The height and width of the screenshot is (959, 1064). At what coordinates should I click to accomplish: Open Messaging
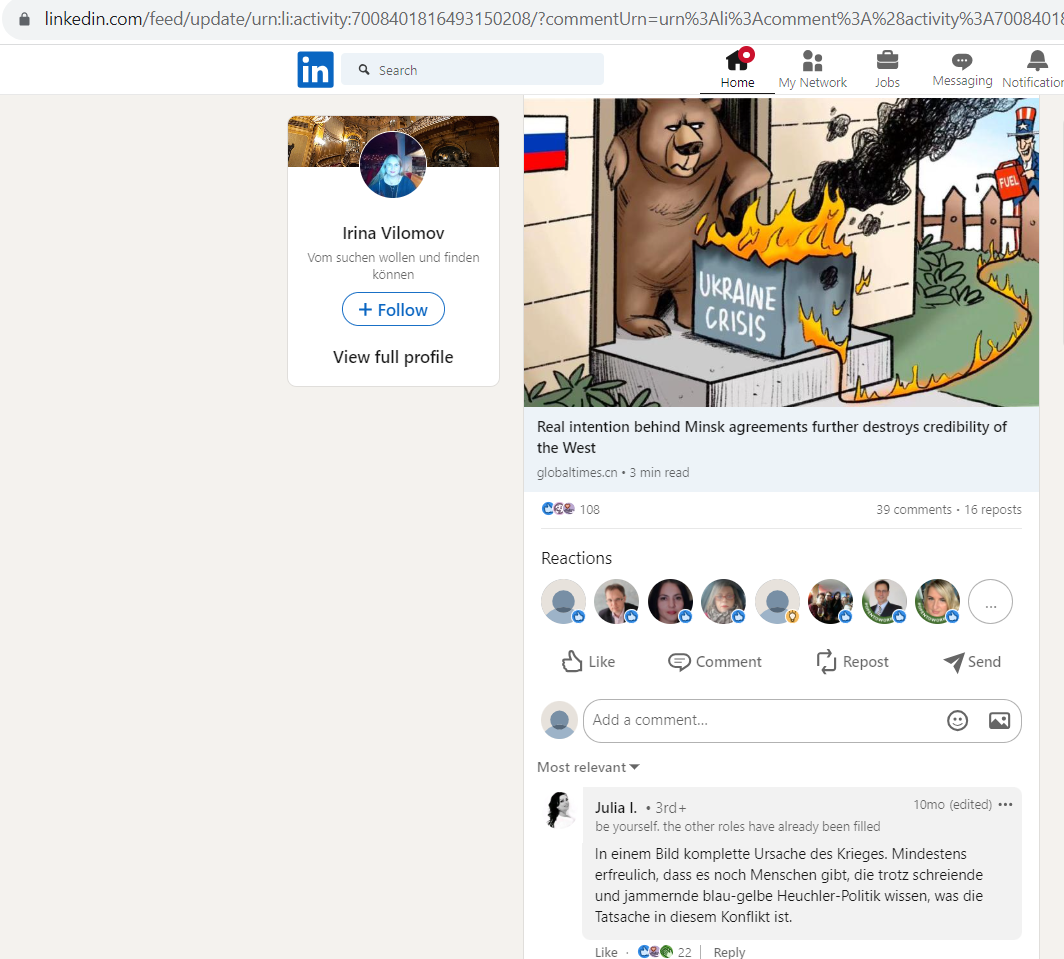pos(962,69)
